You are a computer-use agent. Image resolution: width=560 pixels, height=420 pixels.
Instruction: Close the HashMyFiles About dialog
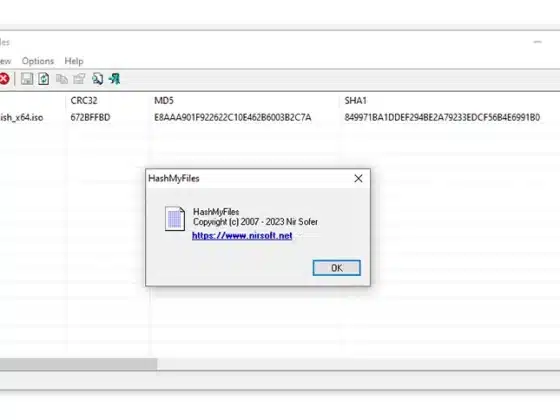click(358, 179)
